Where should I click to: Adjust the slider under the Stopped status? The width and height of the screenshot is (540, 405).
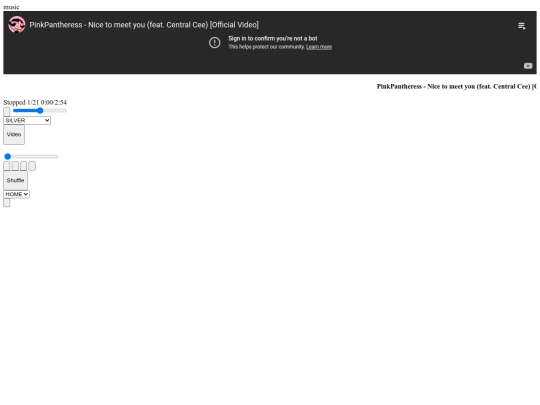40,111
